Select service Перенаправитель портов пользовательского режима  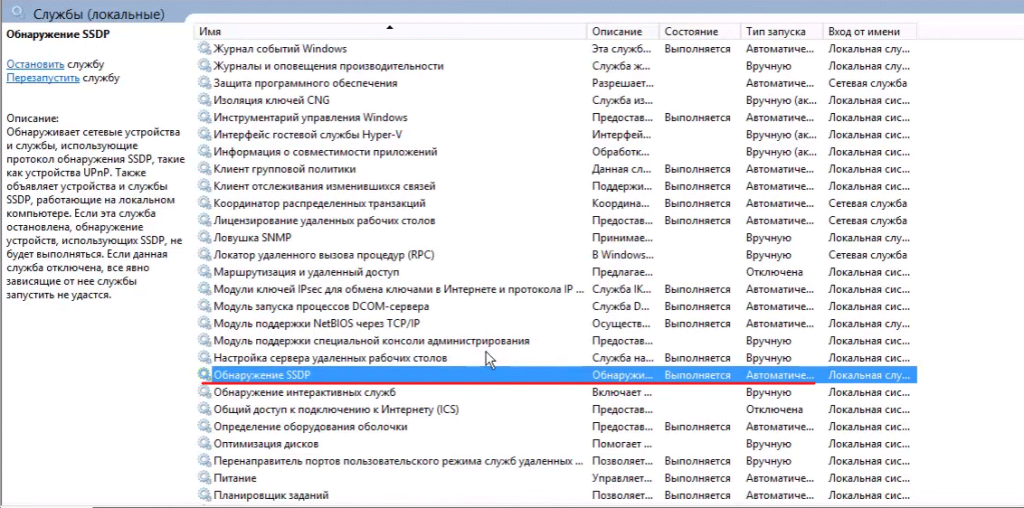pyautogui.click(x=398, y=461)
